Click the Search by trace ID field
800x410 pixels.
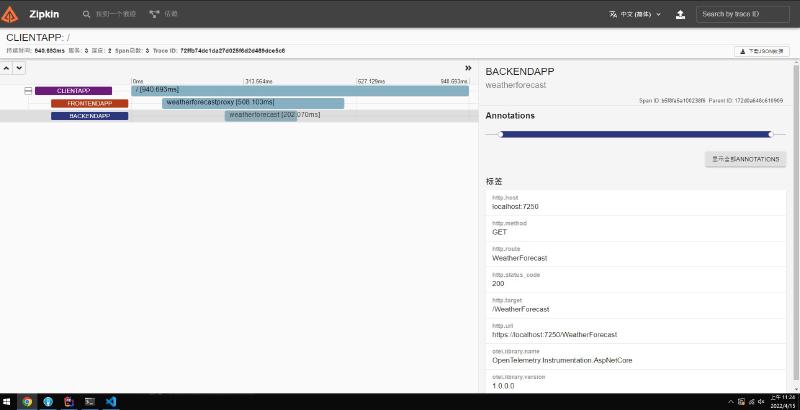point(742,14)
